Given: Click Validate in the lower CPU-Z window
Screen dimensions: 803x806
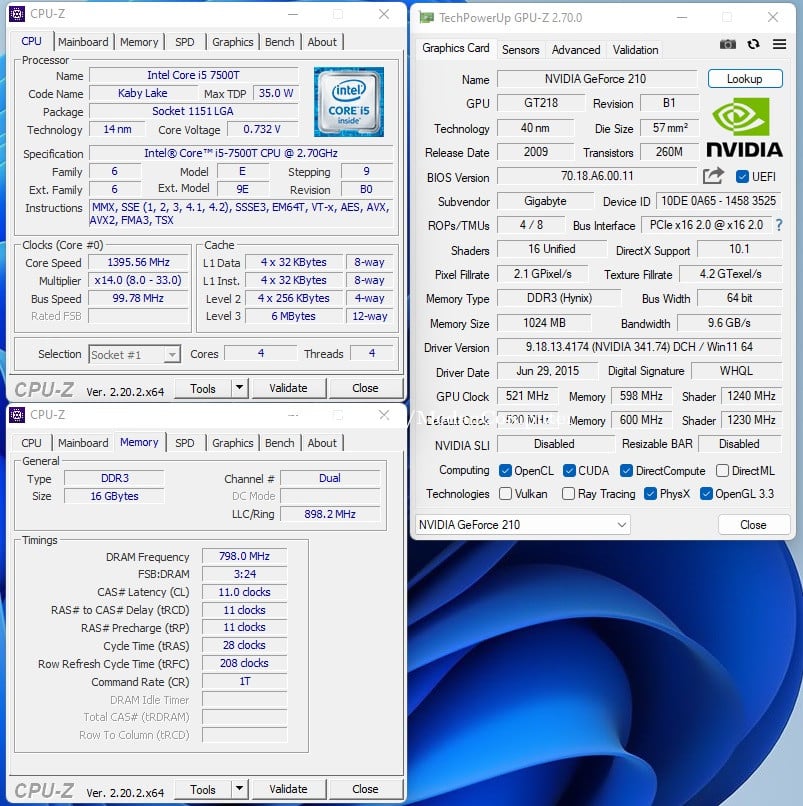Looking at the screenshot, I should tap(288, 789).
